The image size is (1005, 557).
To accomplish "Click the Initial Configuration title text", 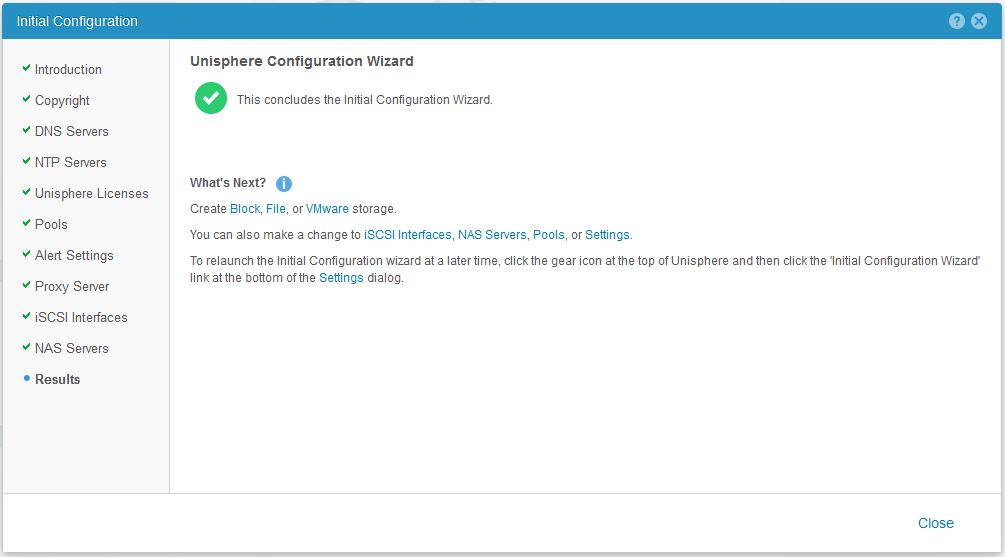I will click(77, 21).
